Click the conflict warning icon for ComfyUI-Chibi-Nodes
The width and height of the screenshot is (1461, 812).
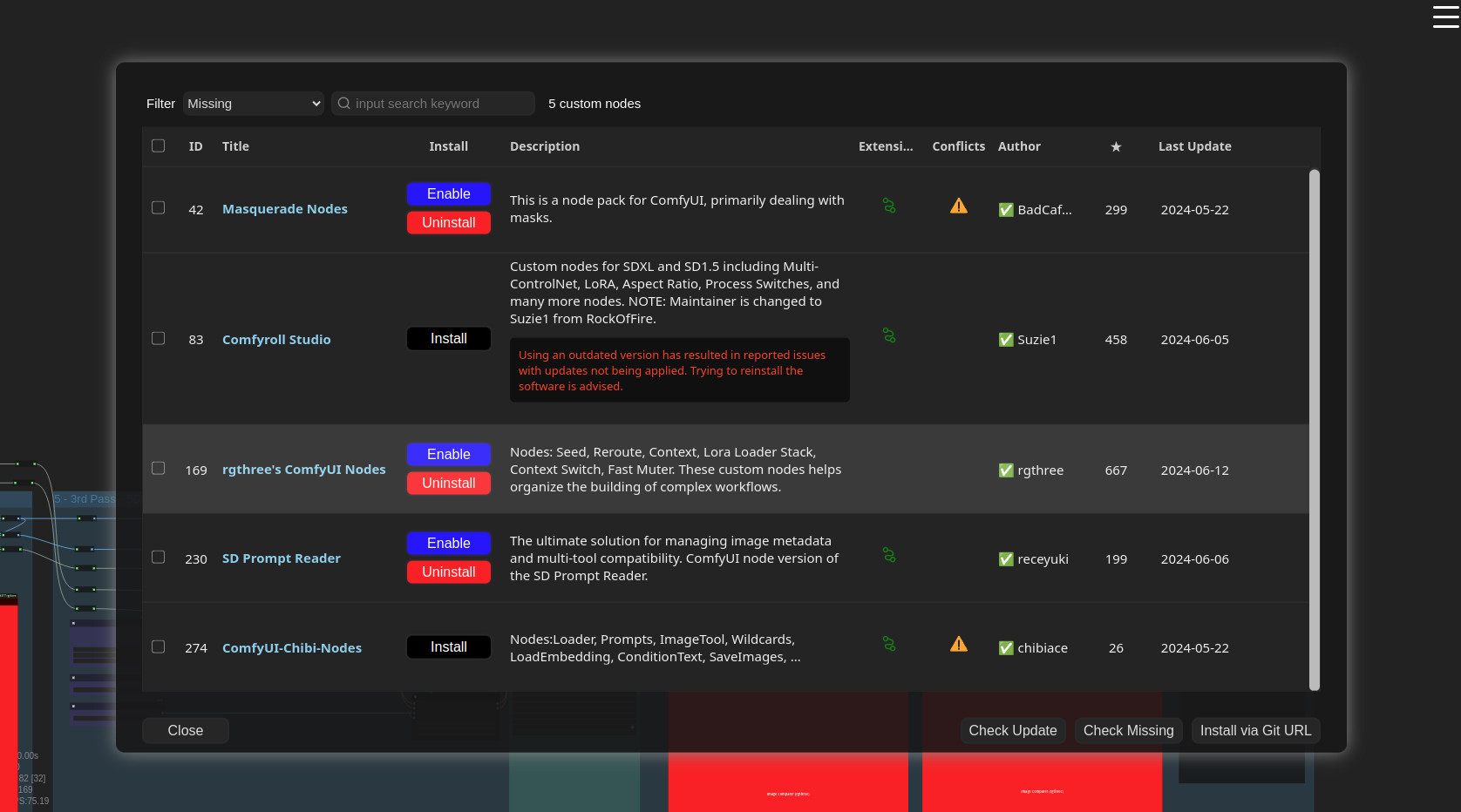[958, 645]
